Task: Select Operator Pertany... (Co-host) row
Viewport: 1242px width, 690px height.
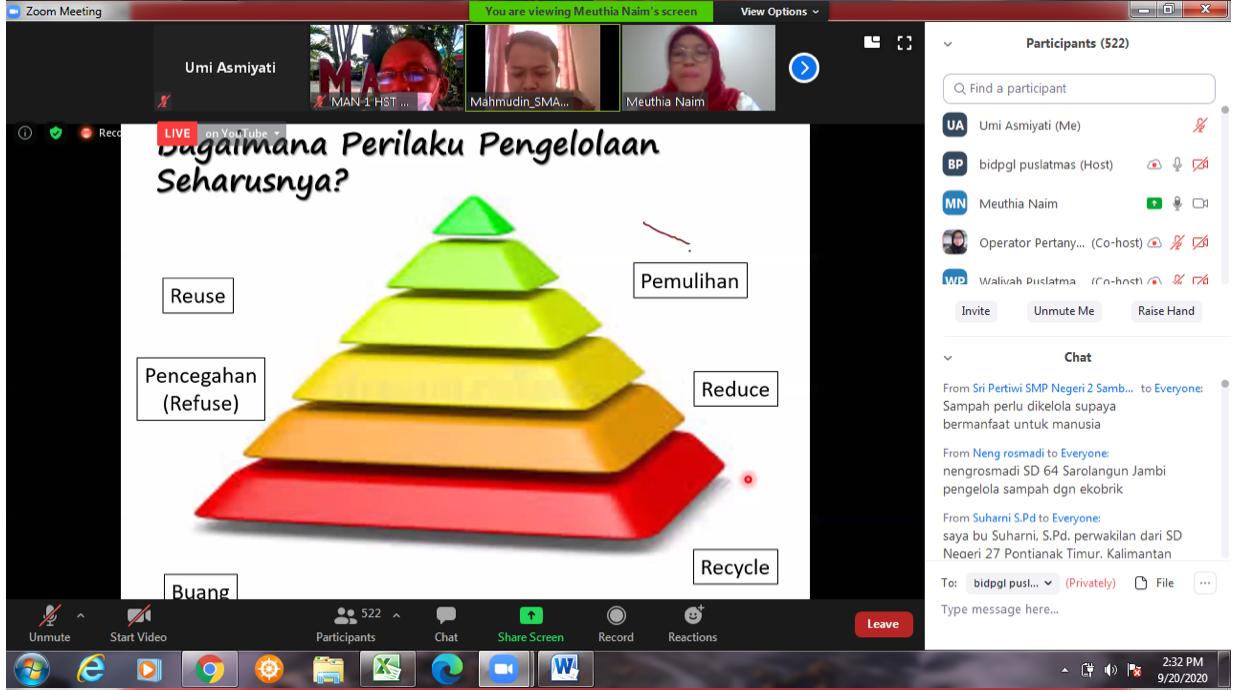Action: [x=1078, y=242]
